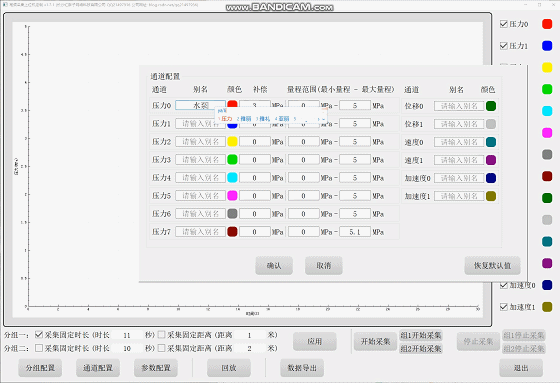This screenshot has height=383, width=560.
Task: Open the gray color swatch in the 压力6 row
Action: (x=232, y=214)
